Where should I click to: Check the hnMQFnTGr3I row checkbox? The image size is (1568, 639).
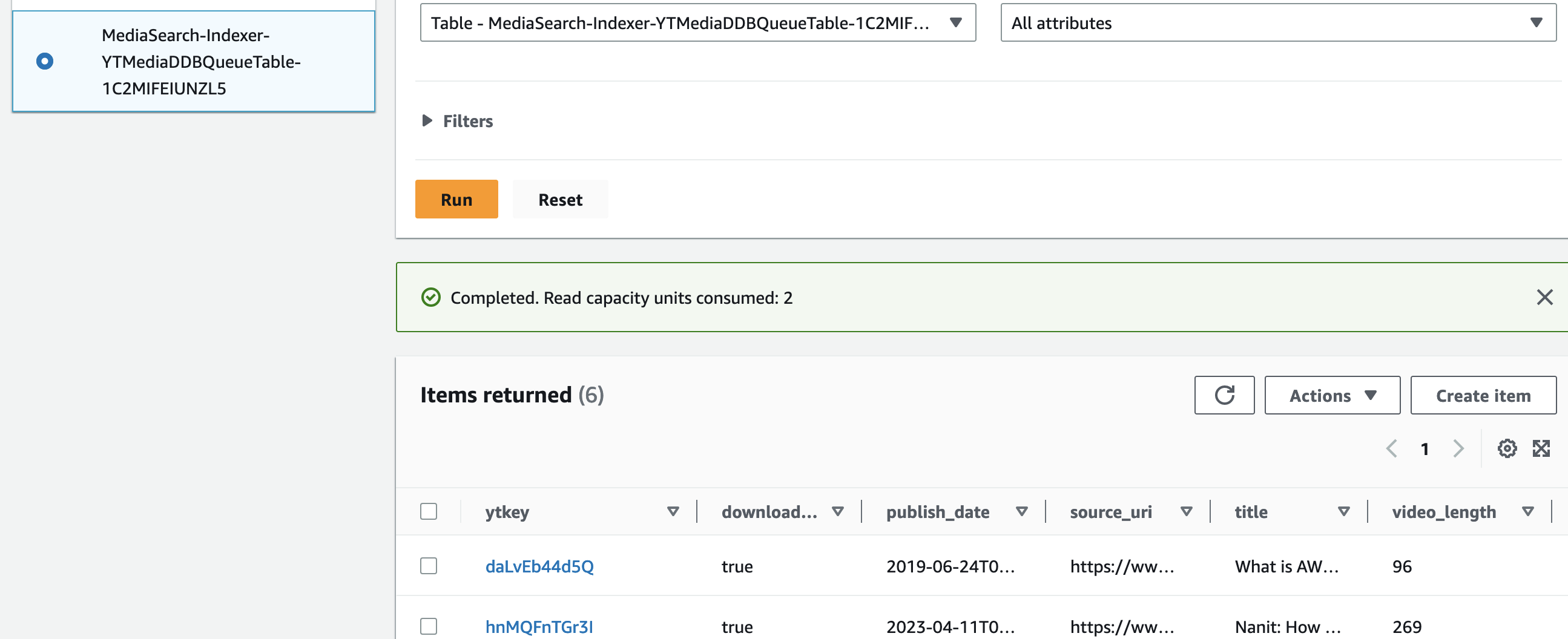[x=429, y=627]
